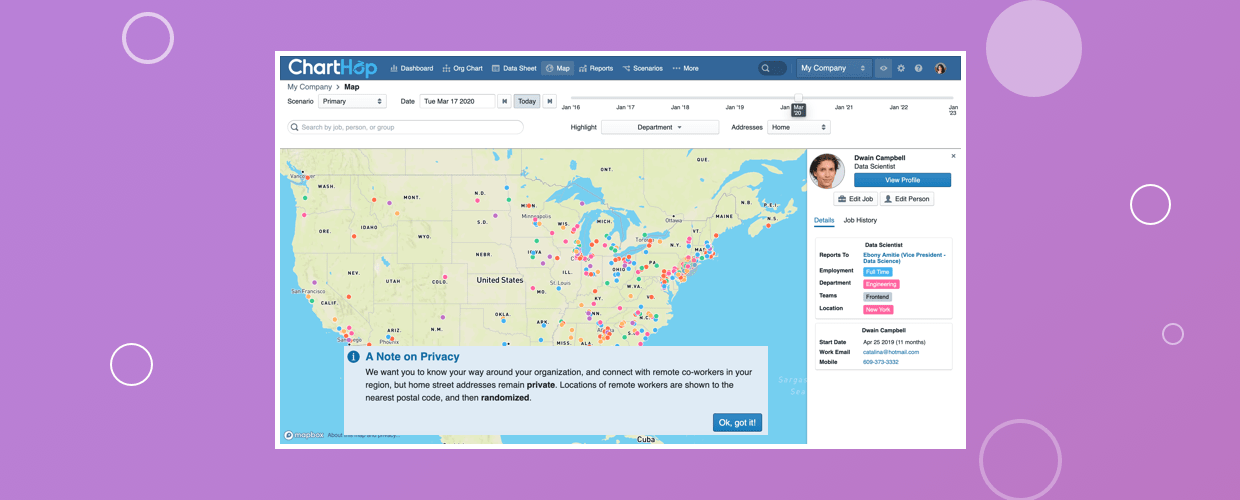Click the user avatar in the header
1240x500 pixels.
pyautogui.click(x=940, y=68)
